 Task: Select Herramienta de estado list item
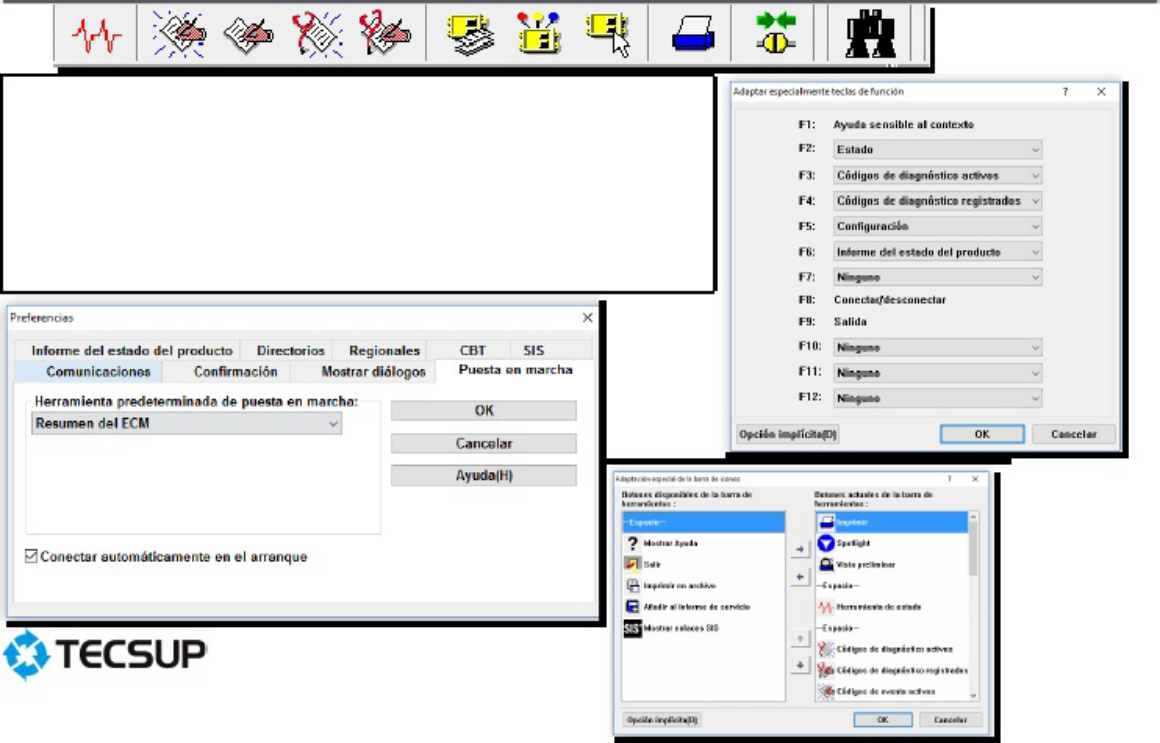891,607
